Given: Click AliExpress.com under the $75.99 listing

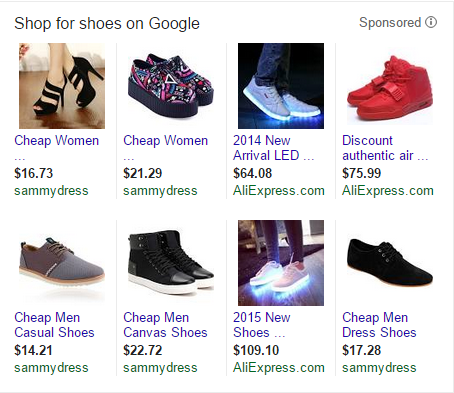Looking at the screenshot, I should pyautogui.click(x=388, y=191).
